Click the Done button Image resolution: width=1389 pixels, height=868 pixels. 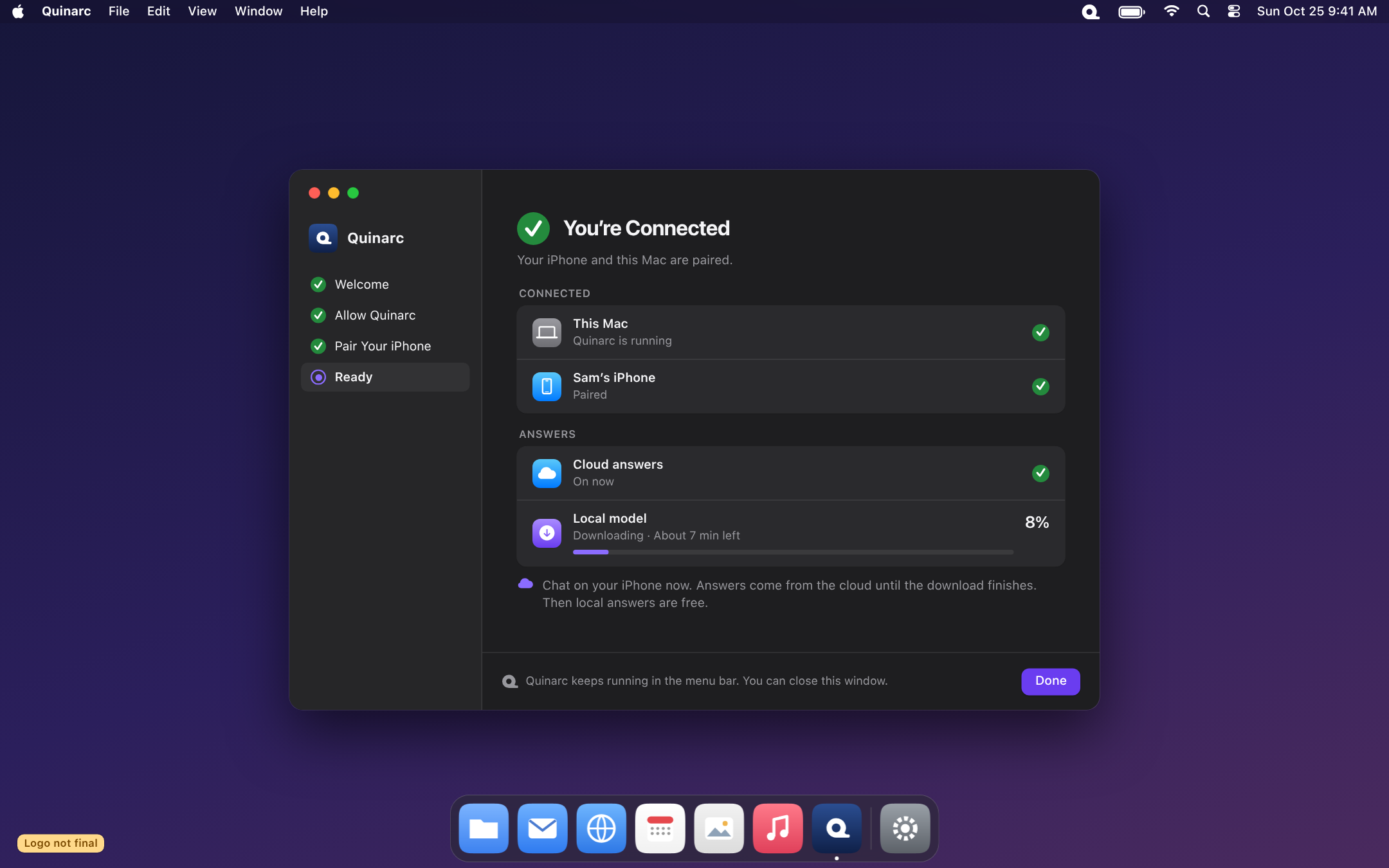click(1050, 681)
